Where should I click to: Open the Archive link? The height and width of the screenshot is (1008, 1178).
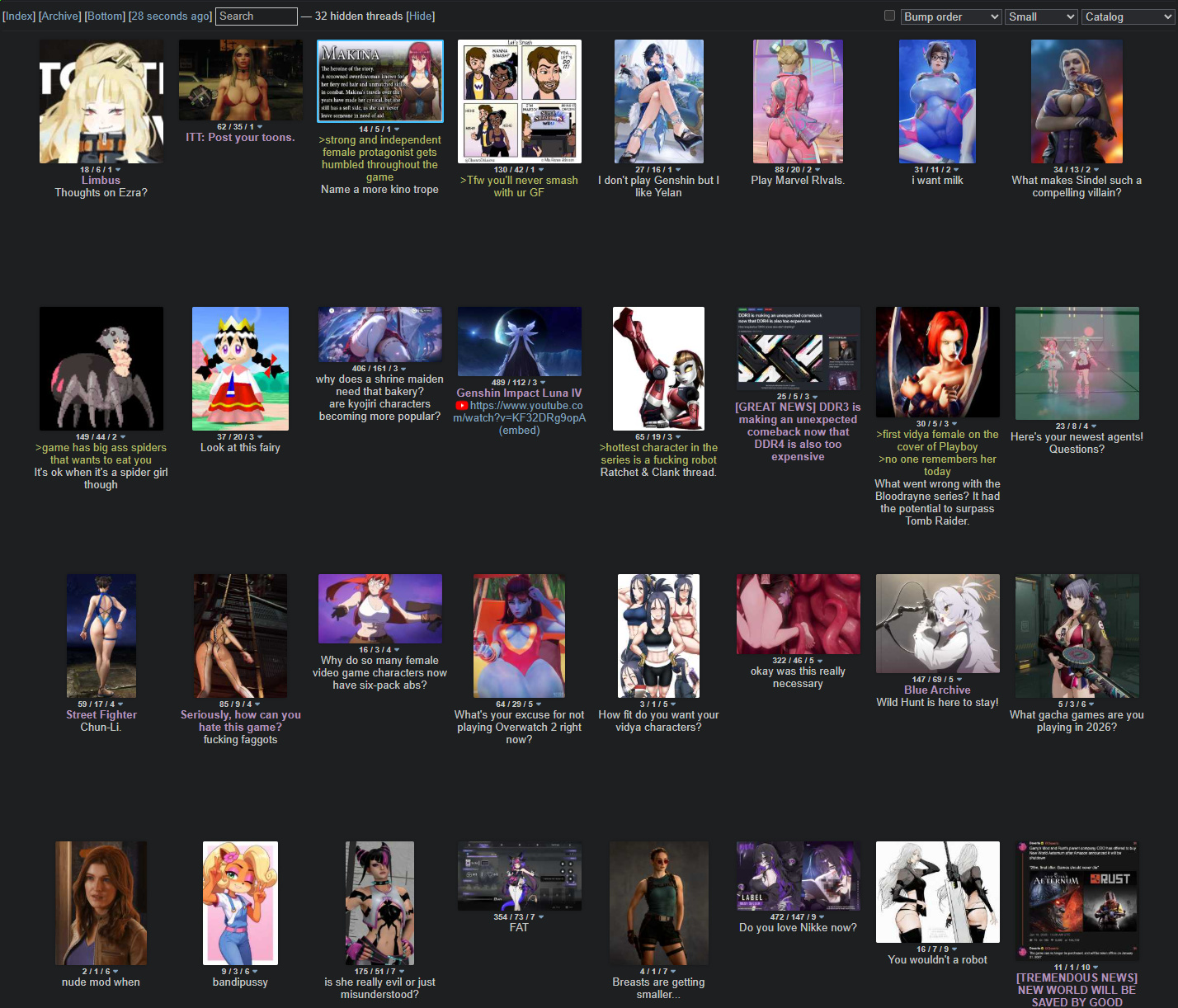60,16
